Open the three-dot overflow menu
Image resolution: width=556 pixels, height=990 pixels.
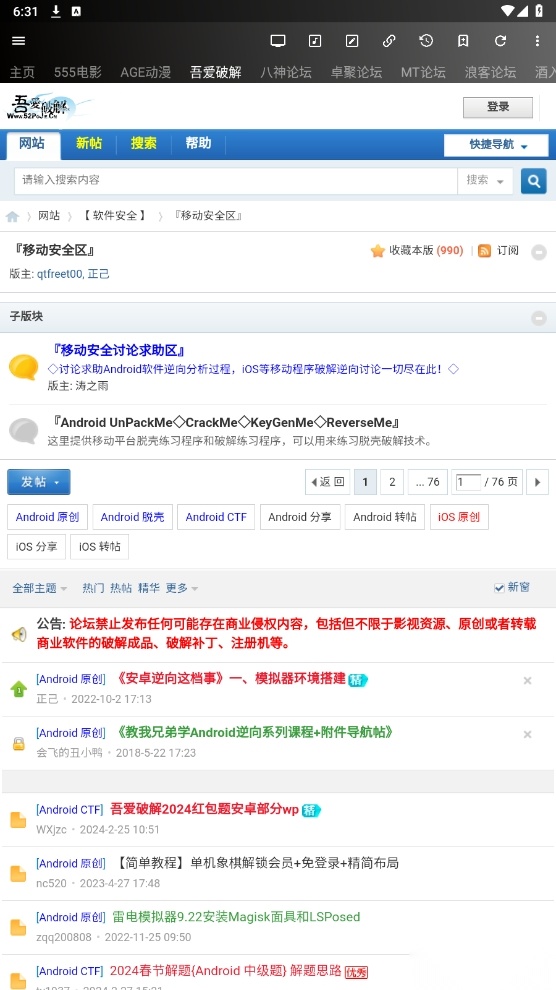[x=538, y=40]
